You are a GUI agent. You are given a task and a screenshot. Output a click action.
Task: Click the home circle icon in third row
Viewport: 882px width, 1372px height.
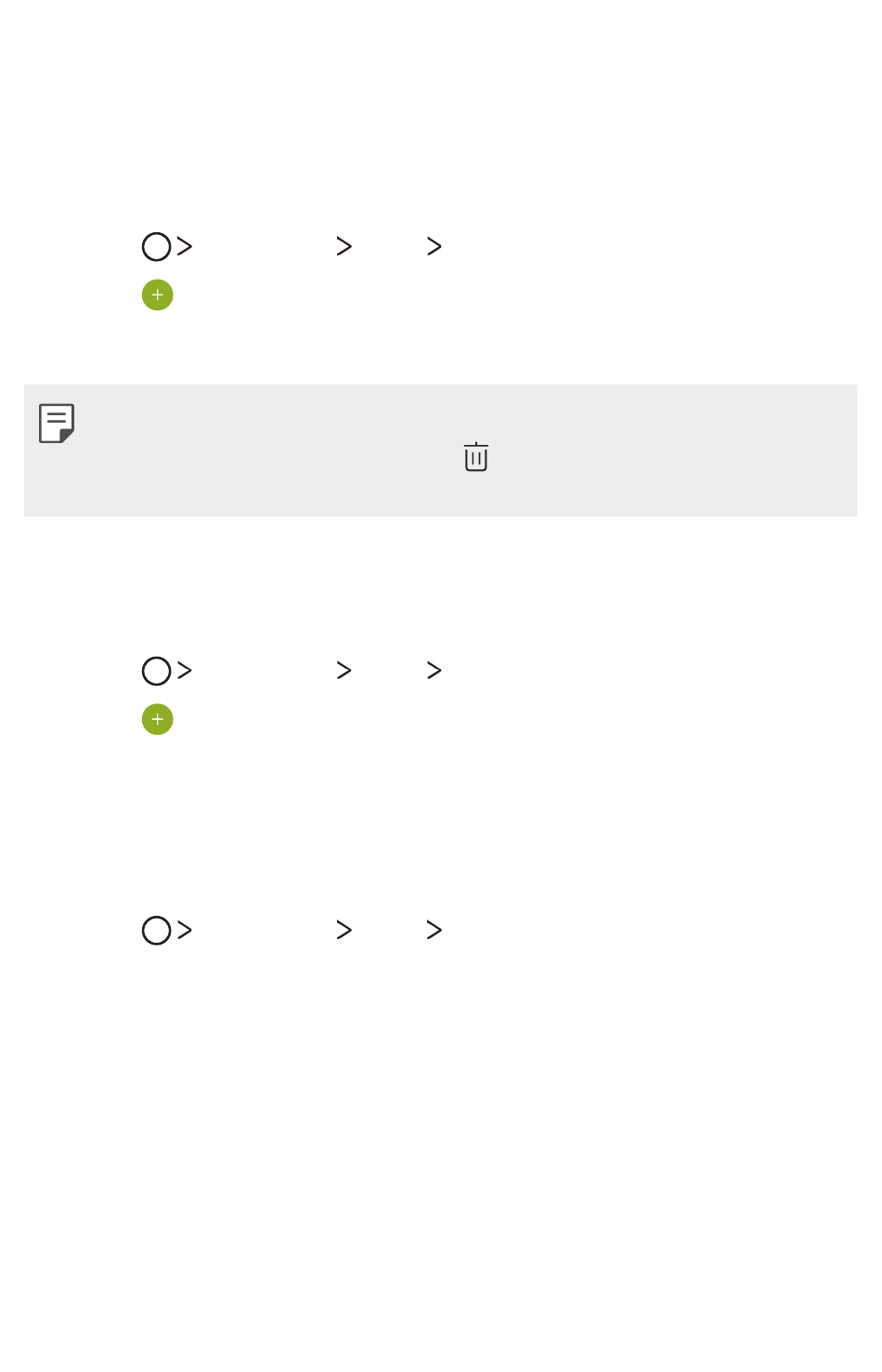157,931
